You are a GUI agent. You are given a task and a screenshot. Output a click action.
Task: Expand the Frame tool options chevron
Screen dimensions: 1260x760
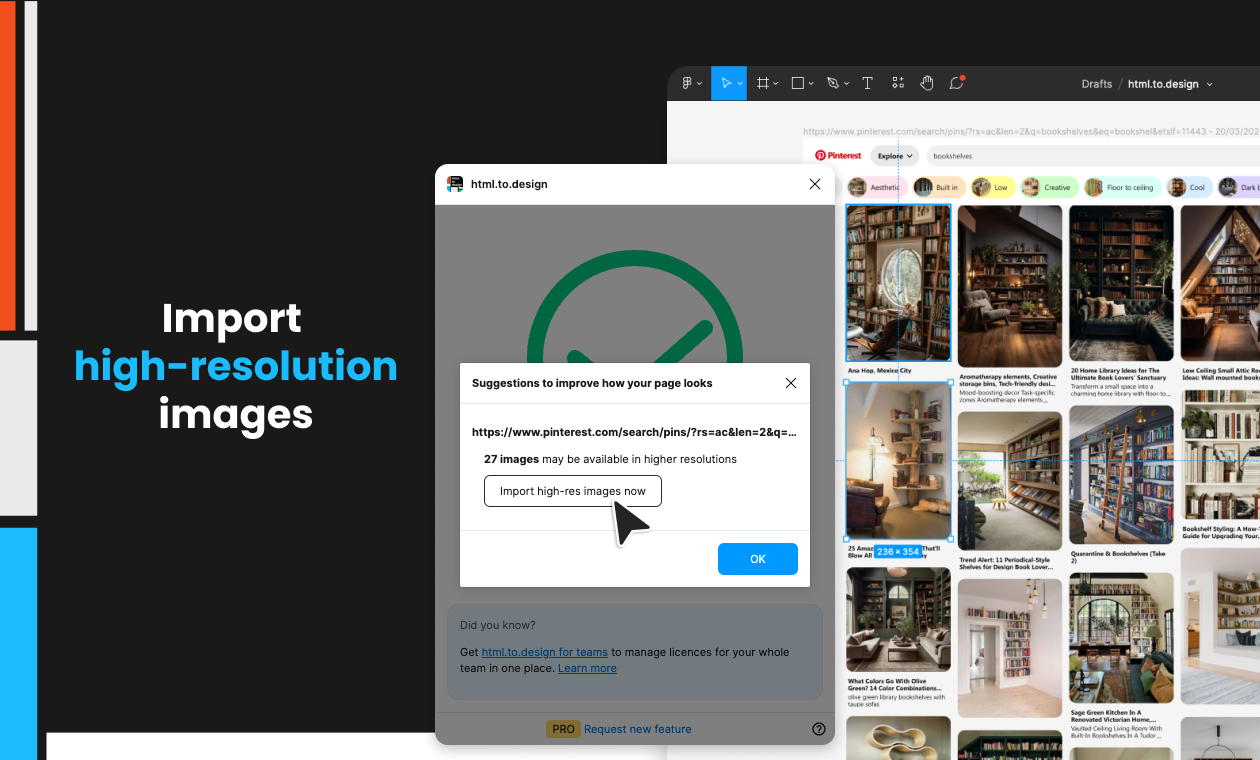click(x=776, y=84)
